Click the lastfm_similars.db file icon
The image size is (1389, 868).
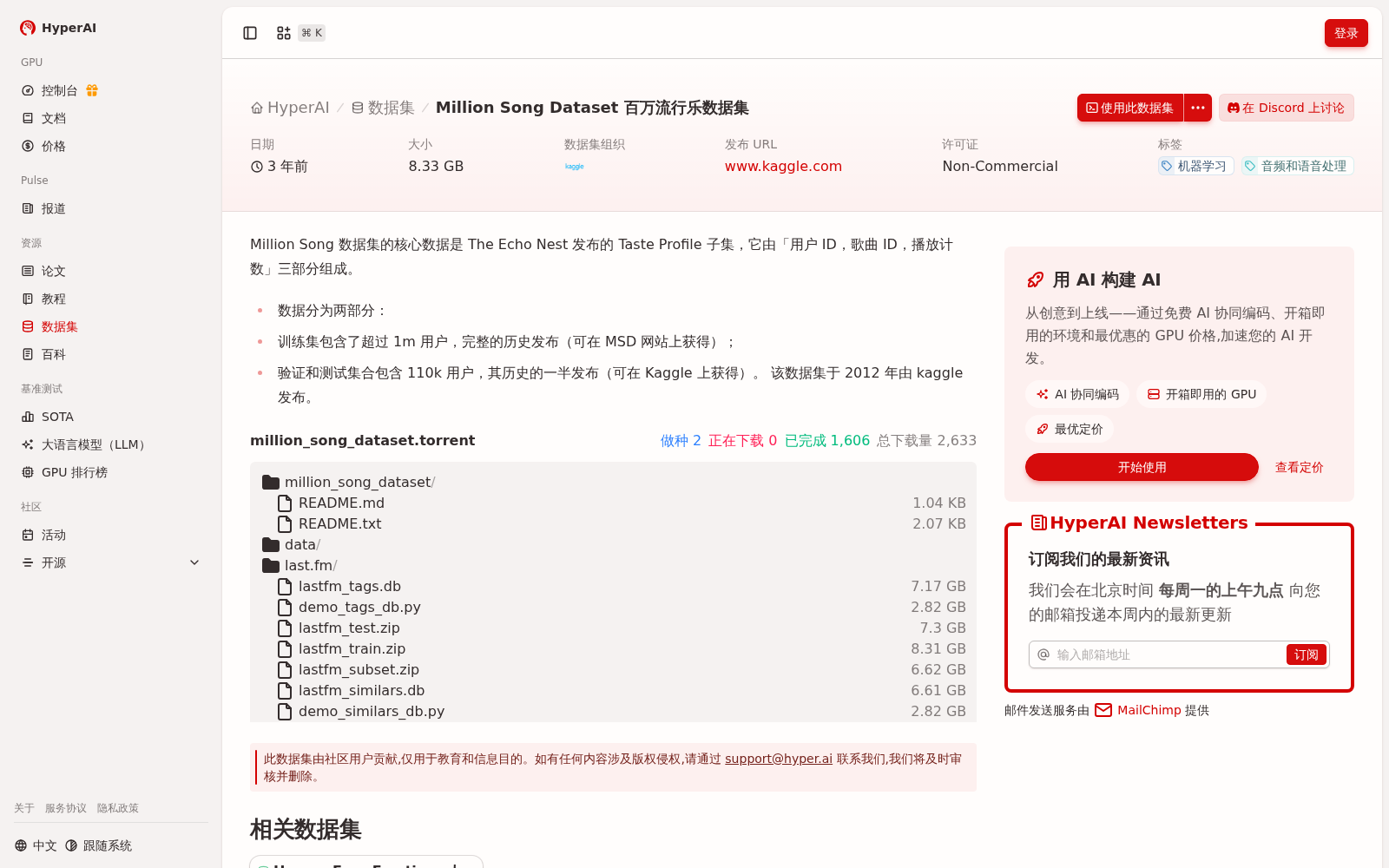285,691
